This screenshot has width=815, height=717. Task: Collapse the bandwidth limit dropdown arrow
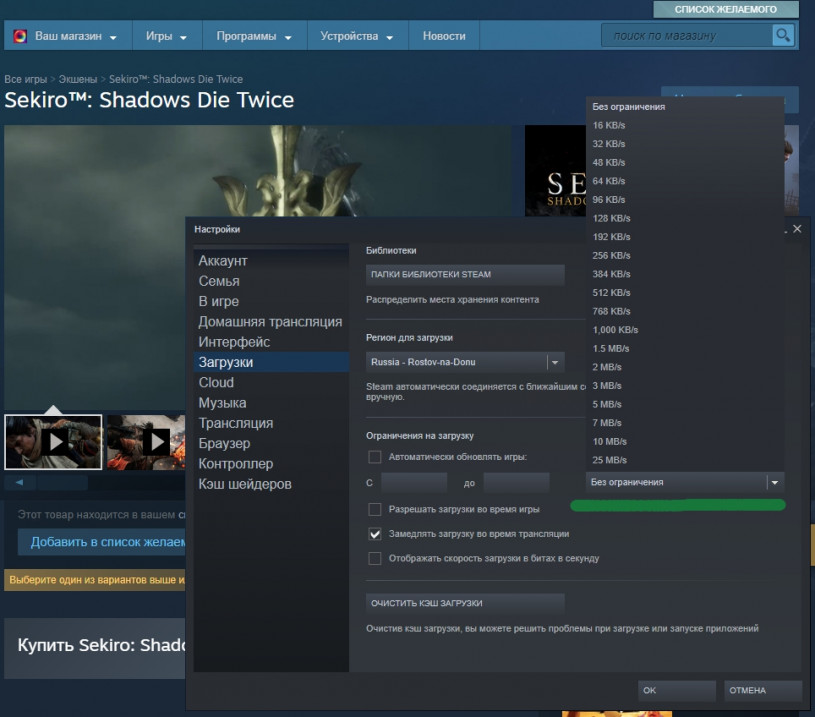(x=774, y=482)
